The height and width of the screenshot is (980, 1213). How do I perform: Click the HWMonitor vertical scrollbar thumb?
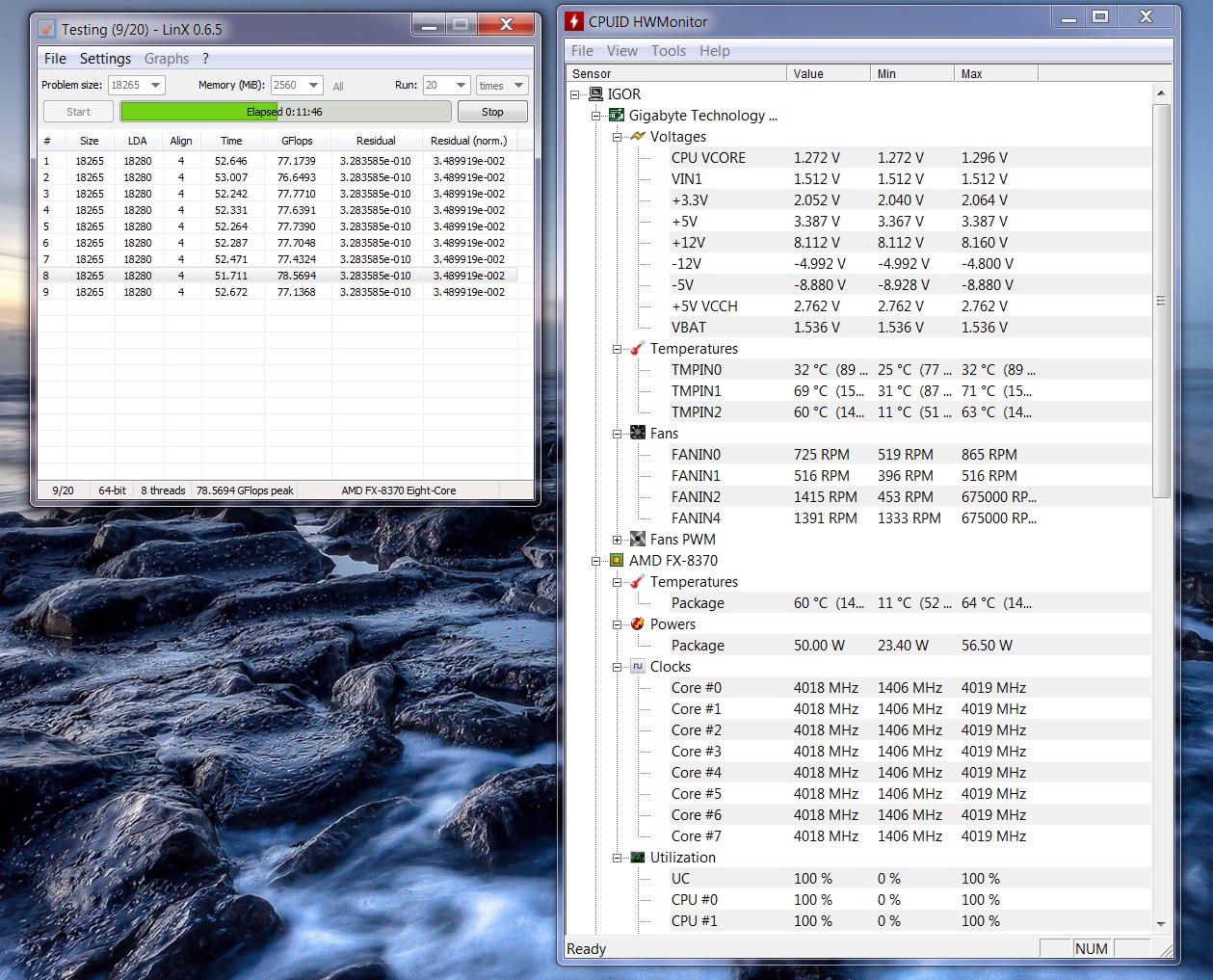pos(1161,301)
